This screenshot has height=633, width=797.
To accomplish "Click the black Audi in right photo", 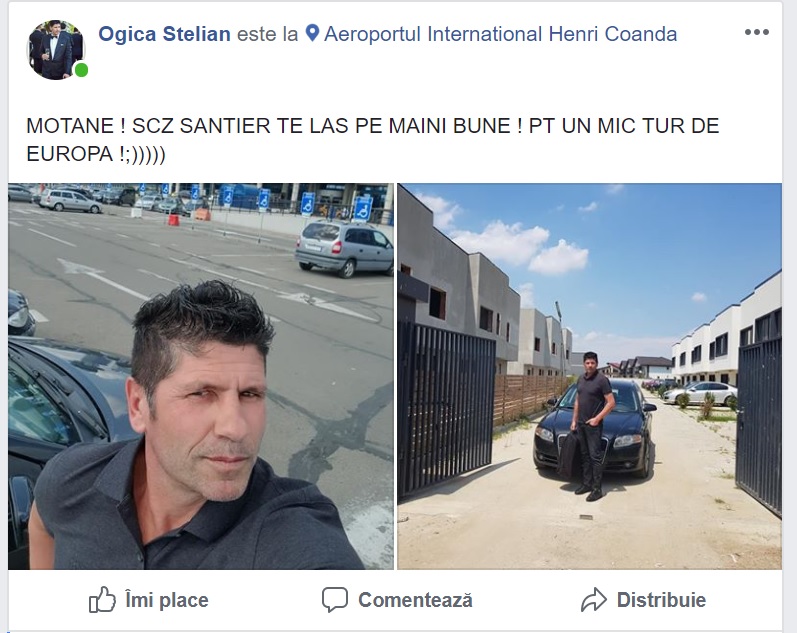I will pyautogui.click(x=595, y=430).
